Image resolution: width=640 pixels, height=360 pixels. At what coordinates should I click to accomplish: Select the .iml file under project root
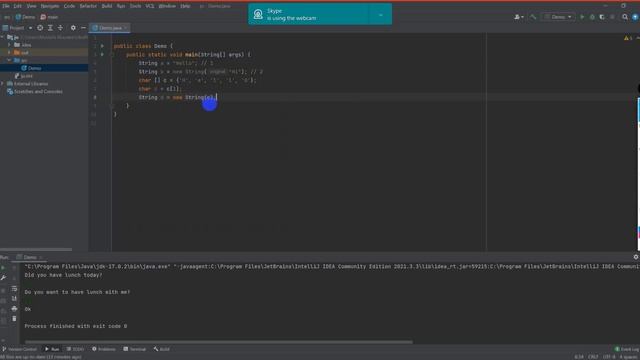pos(24,76)
